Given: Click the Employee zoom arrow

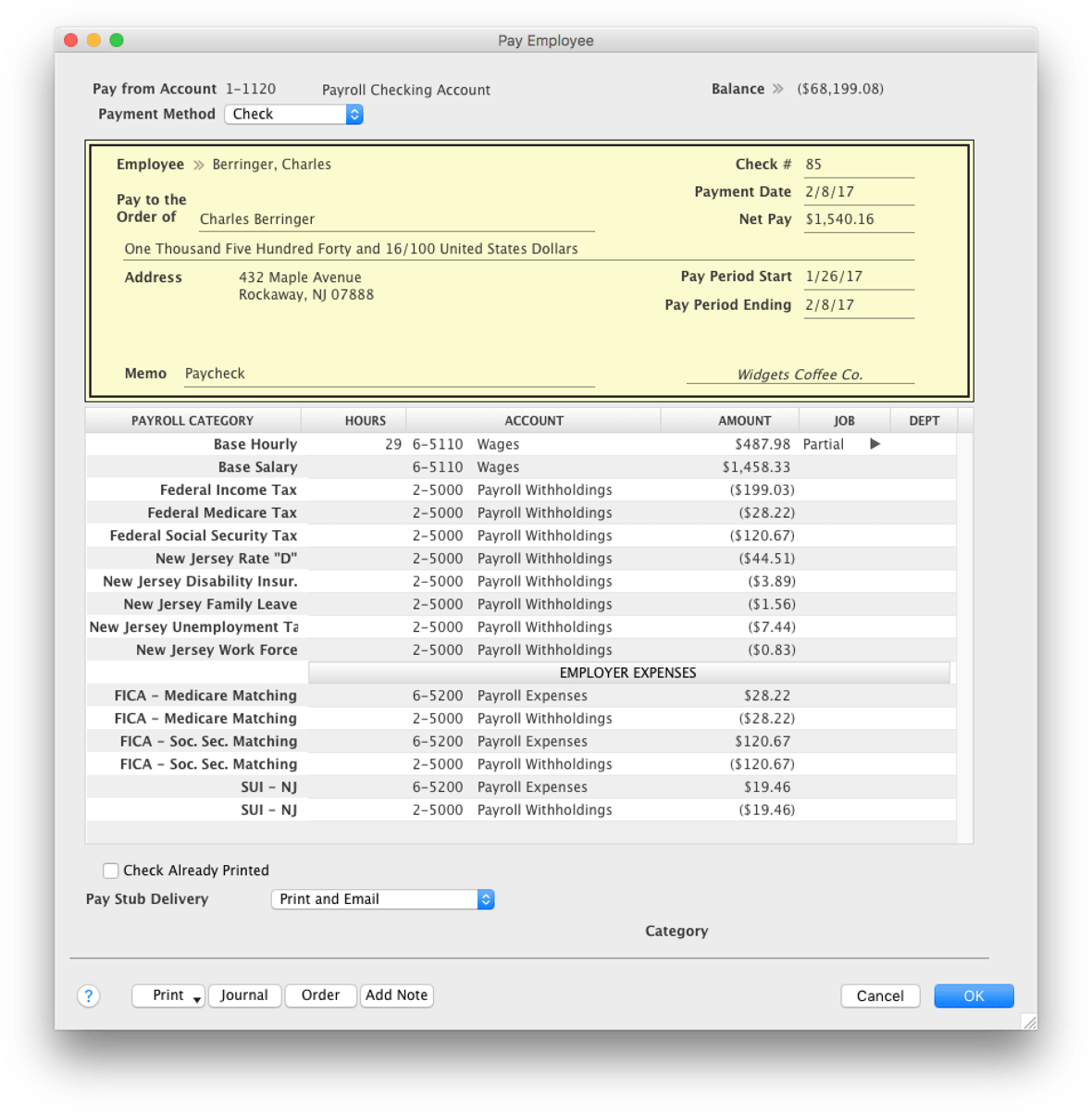Looking at the screenshot, I should coord(199,164).
